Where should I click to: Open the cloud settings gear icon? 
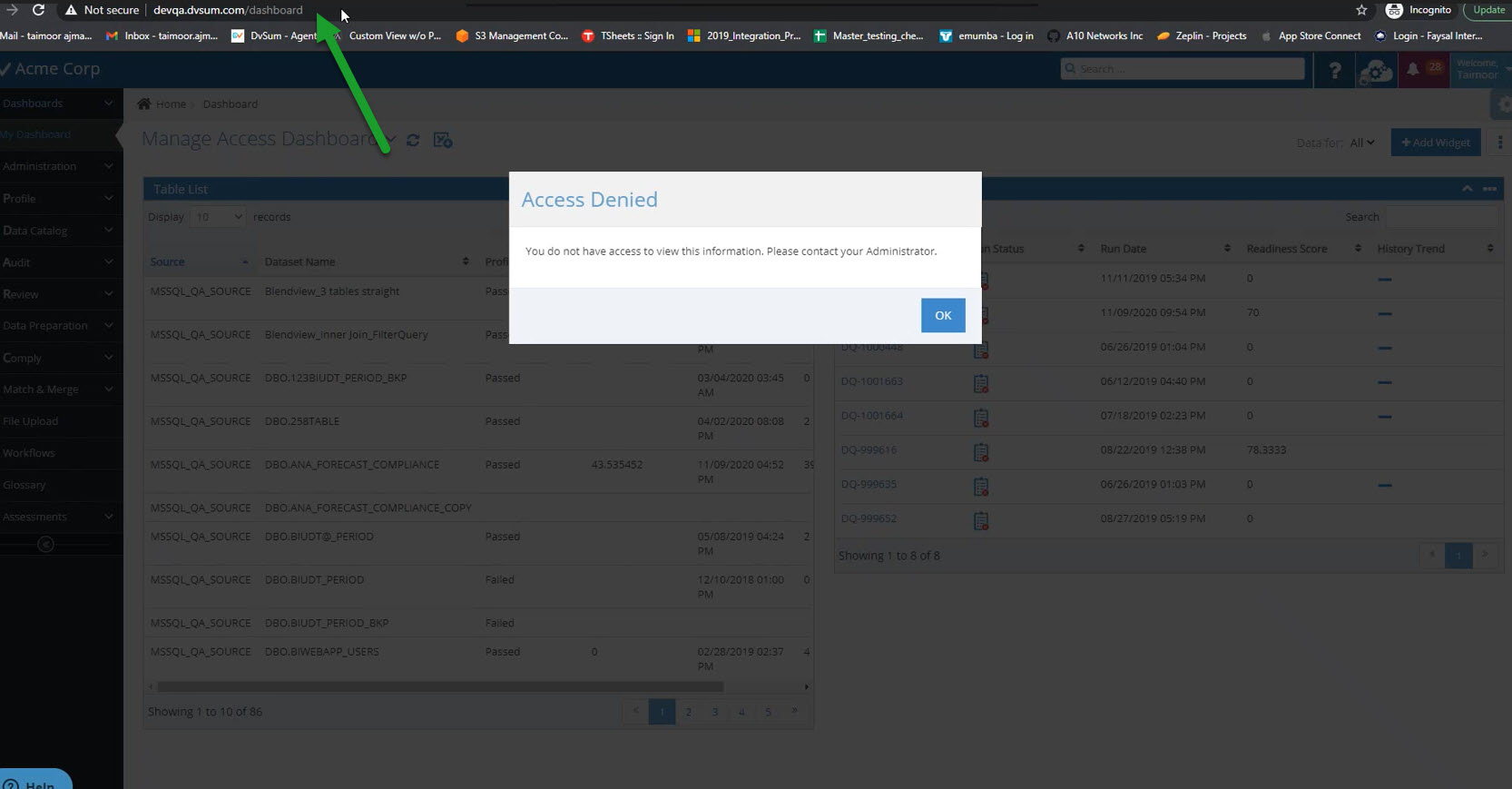coord(1376,70)
